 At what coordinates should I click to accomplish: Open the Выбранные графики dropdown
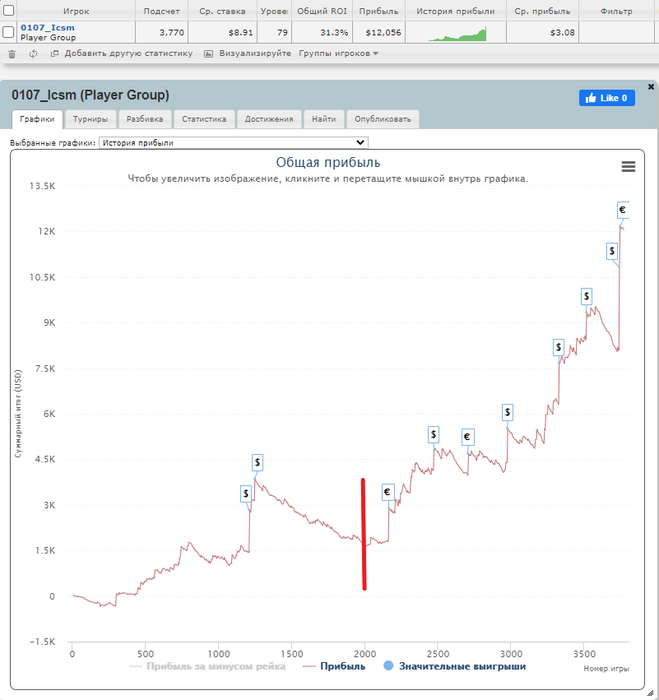point(234,143)
